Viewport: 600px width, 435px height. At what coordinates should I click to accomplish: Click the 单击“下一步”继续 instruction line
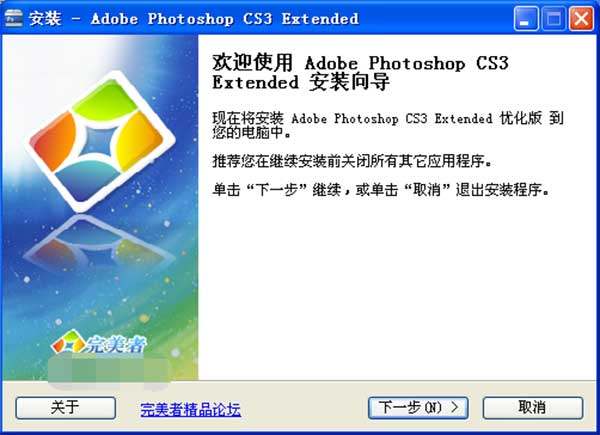381,189
